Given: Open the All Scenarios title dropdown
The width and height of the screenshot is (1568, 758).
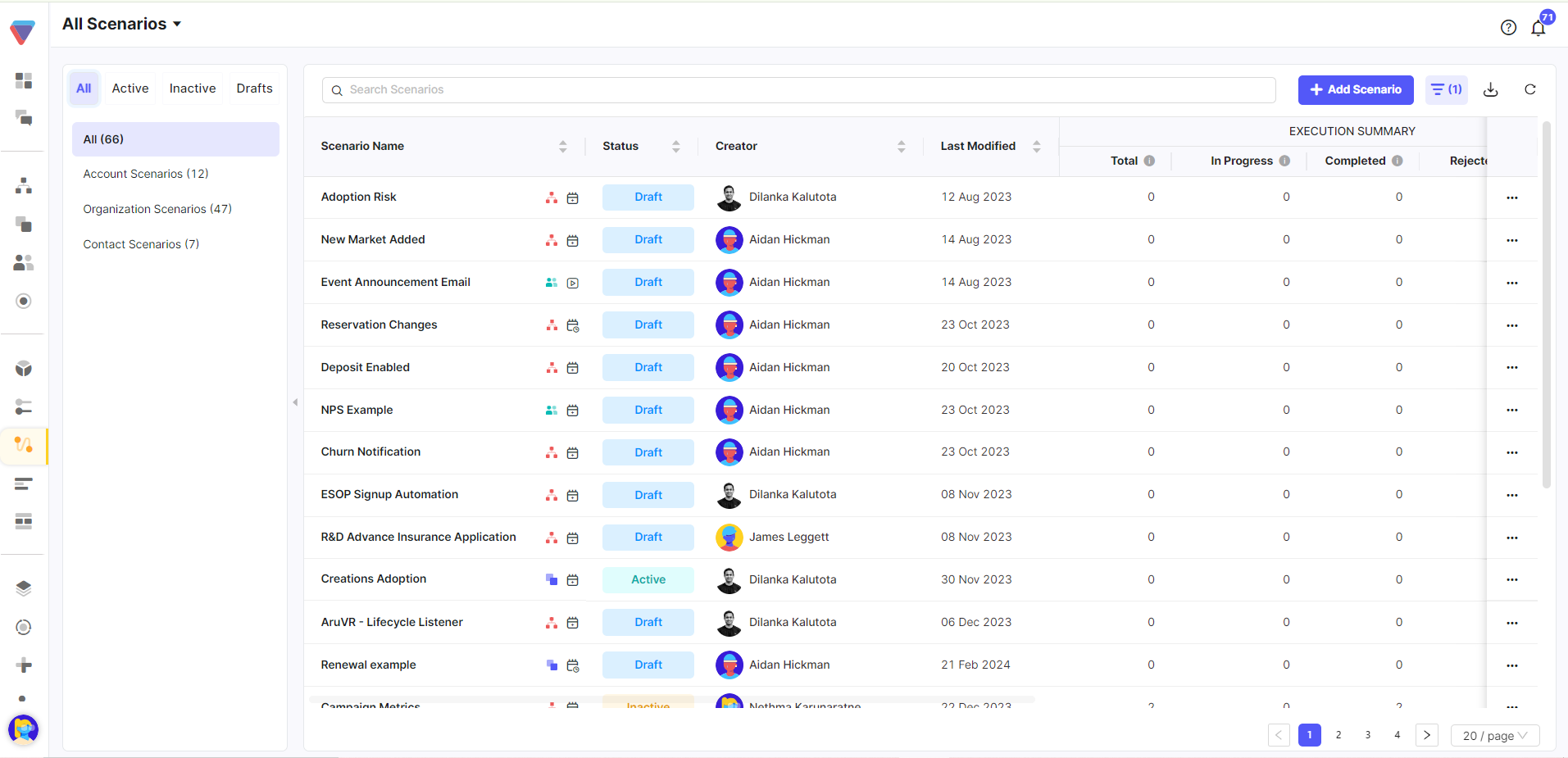Looking at the screenshot, I should 122,24.
